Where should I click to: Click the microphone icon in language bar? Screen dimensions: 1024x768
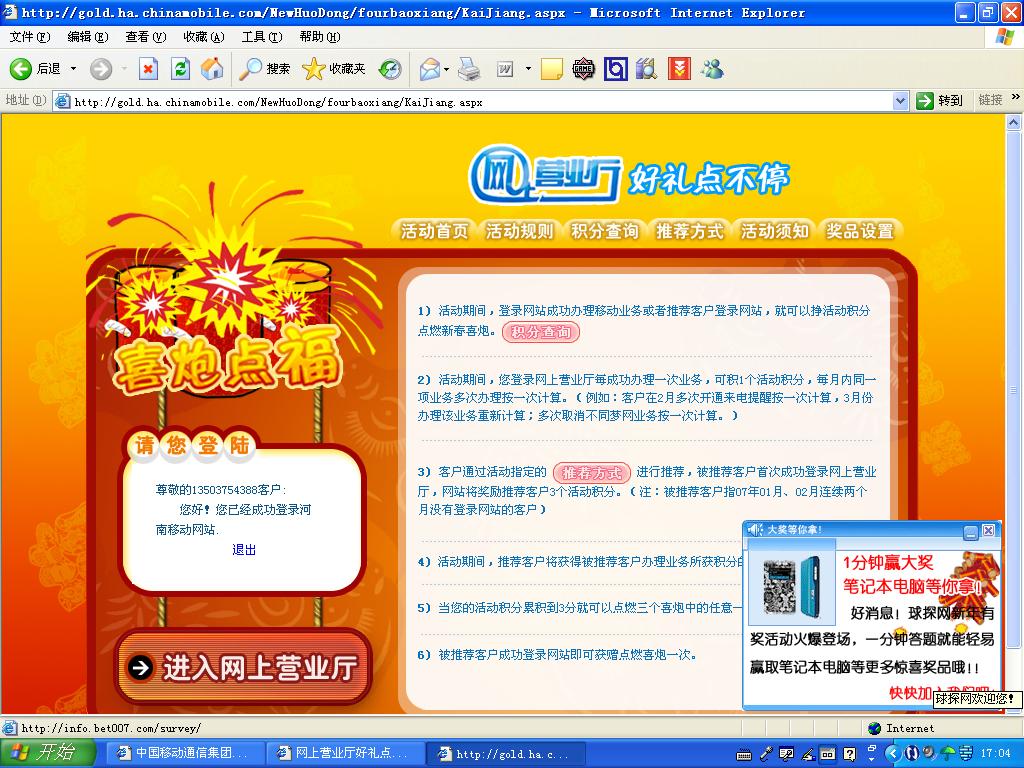[x=765, y=754]
